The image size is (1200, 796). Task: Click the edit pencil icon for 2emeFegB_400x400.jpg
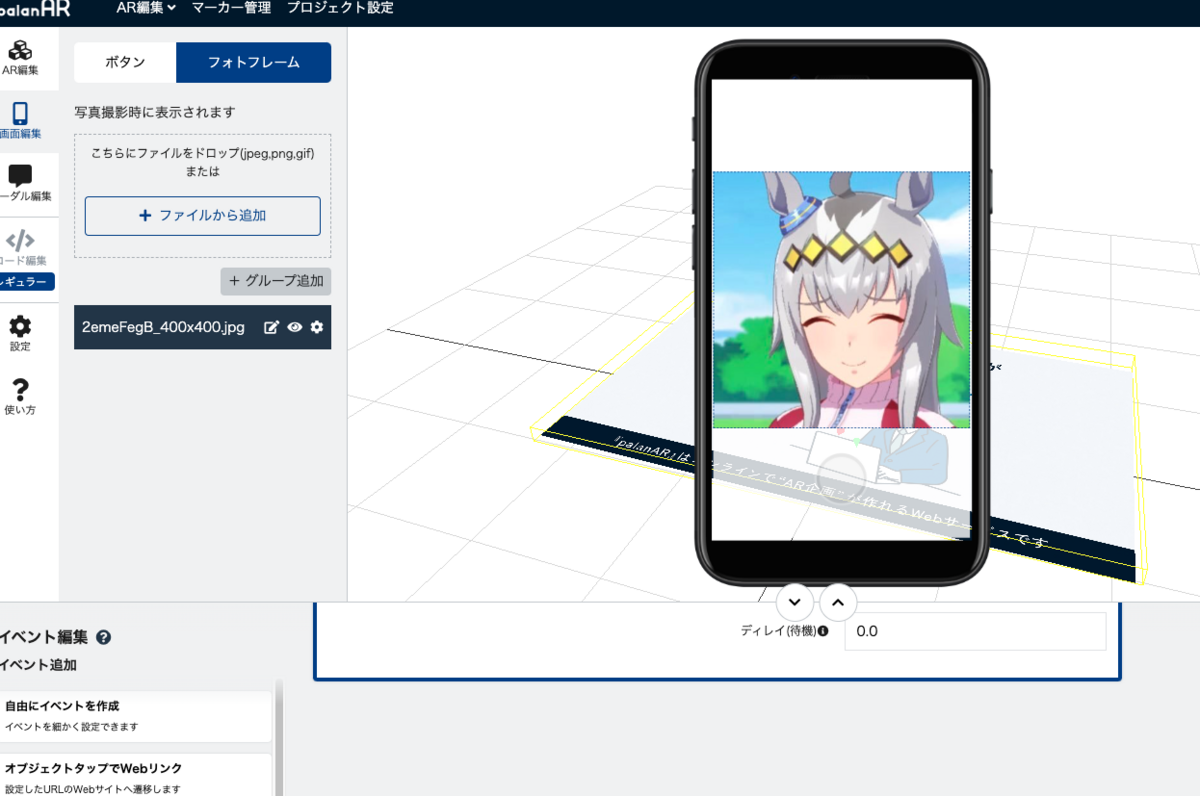pos(271,327)
